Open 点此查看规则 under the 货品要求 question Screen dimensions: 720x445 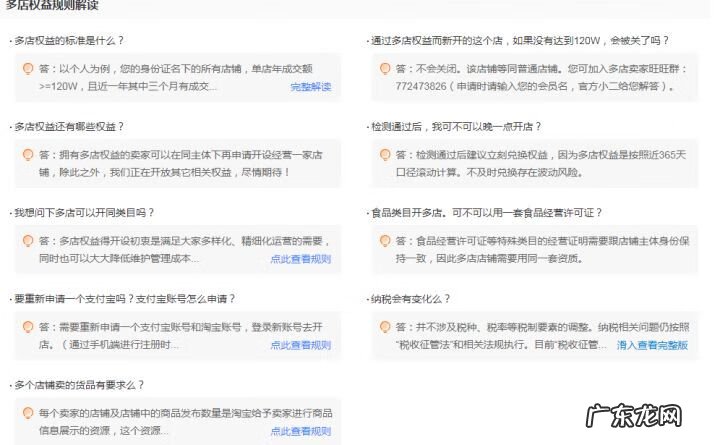(300, 431)
